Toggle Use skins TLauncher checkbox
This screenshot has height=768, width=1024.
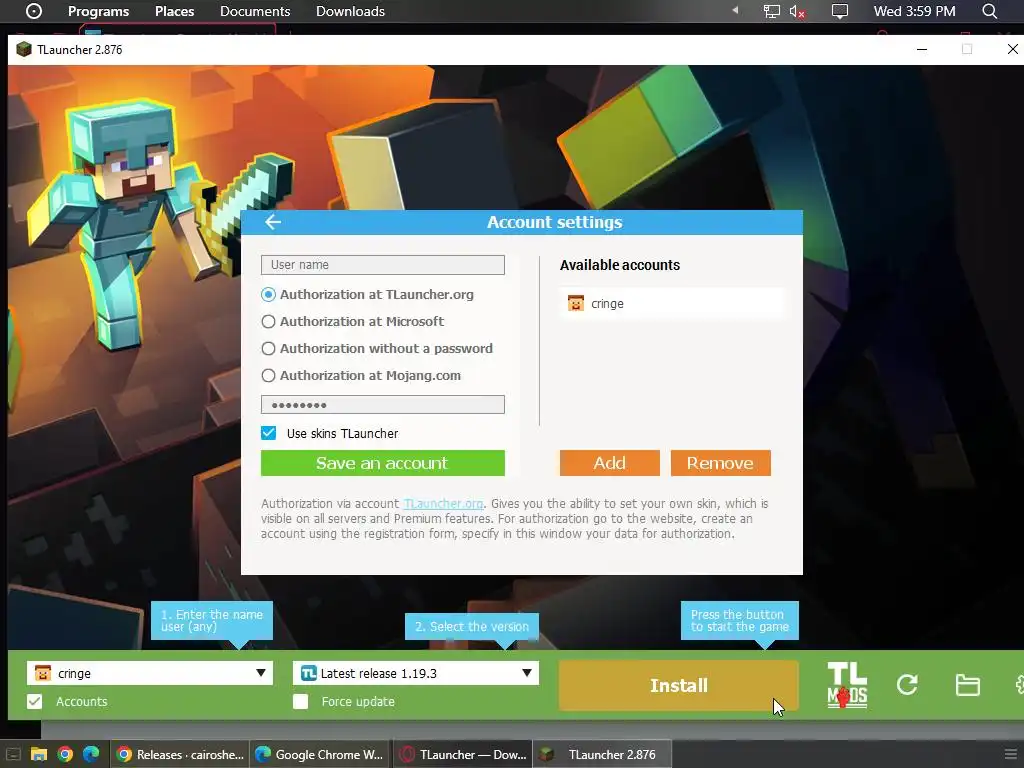coord(268,433)
